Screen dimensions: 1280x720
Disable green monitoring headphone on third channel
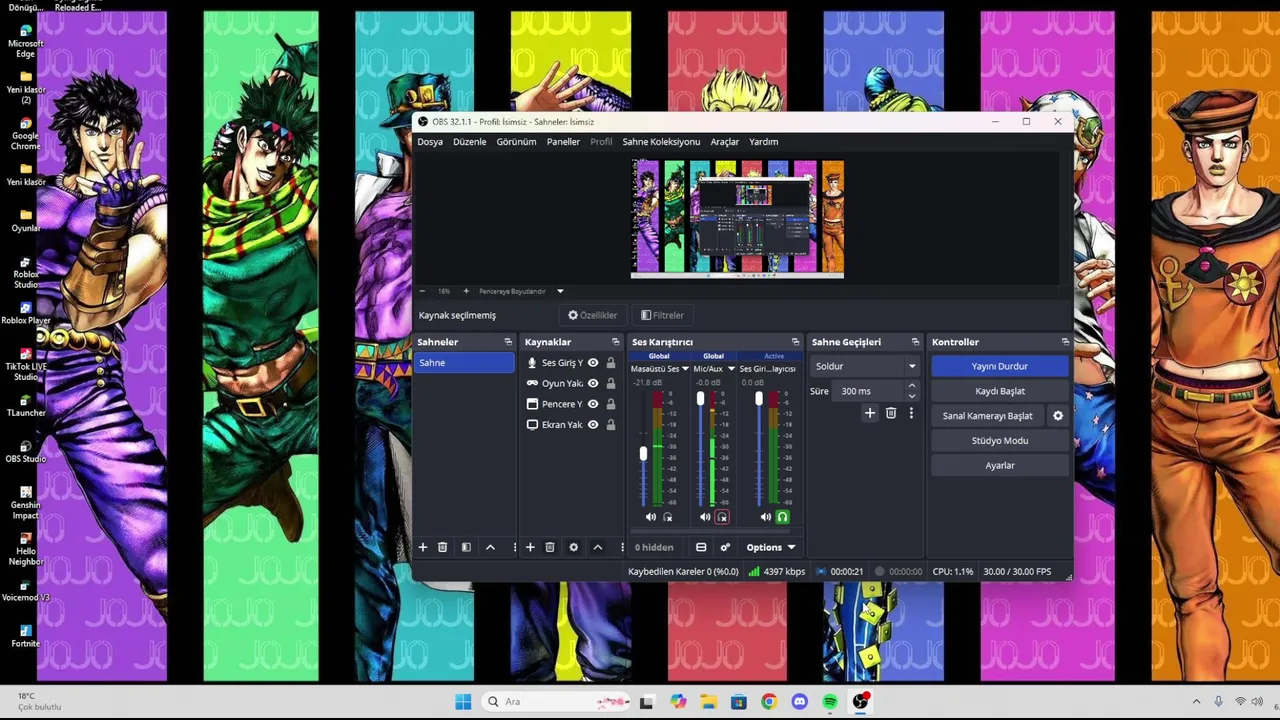pyautogui.click(x=783, y=517)
